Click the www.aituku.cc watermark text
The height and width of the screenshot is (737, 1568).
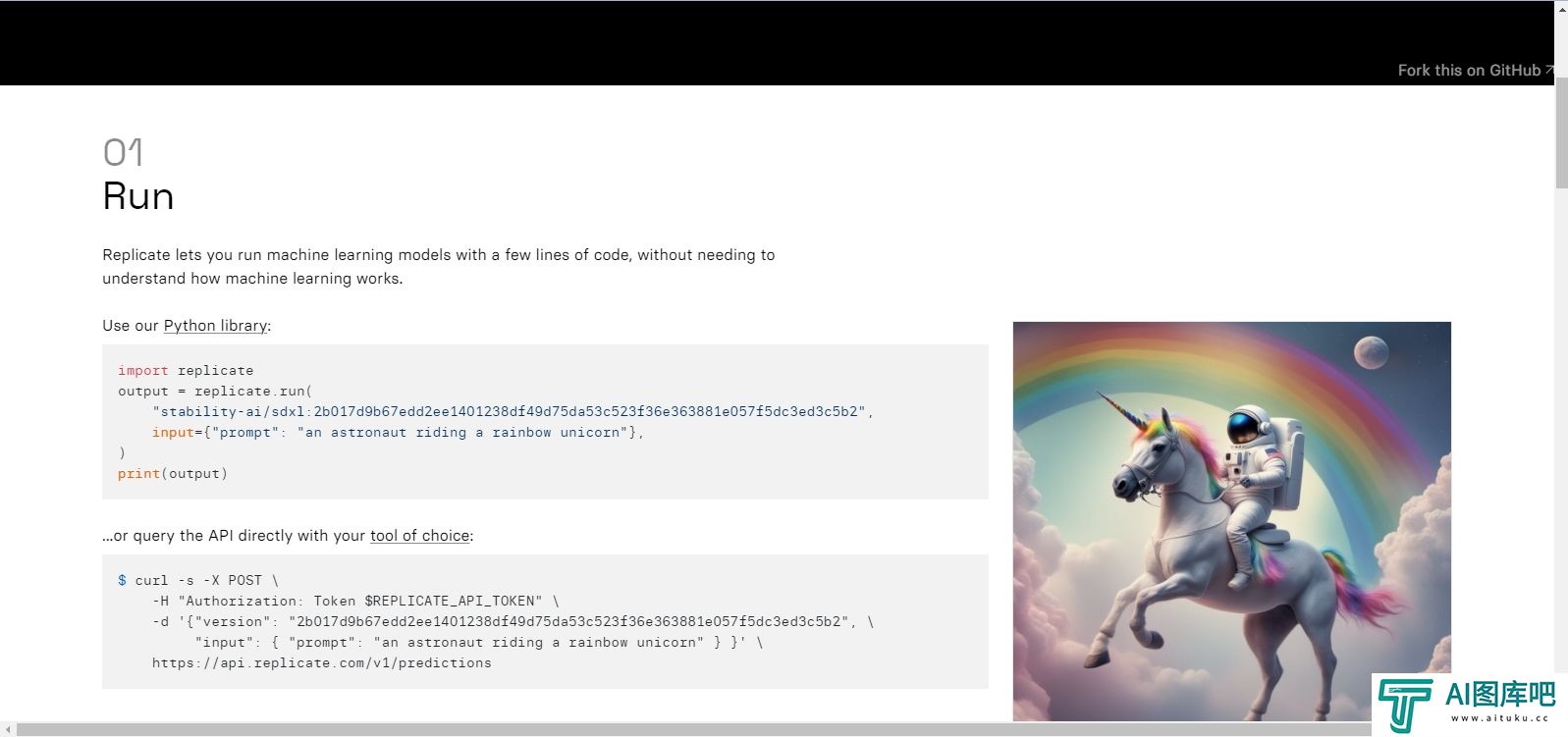click(x=1499, y=718)
